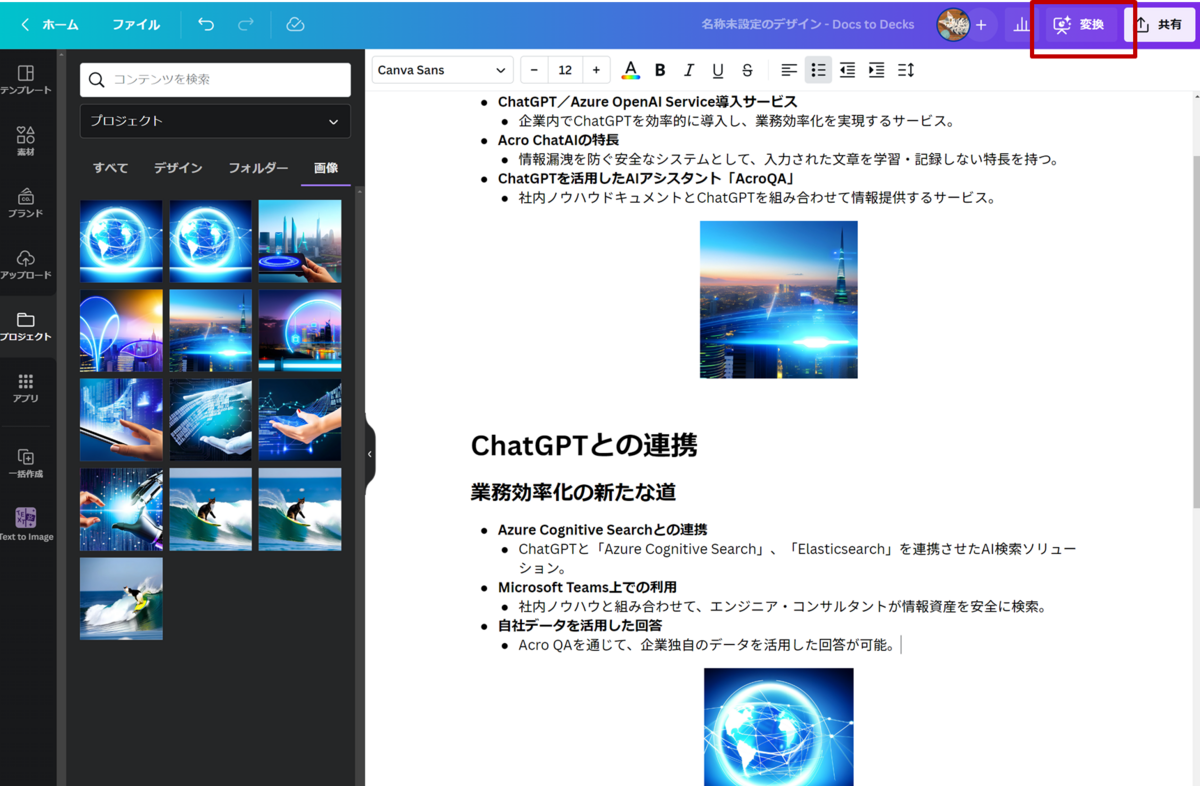Viewport: 1200px width, 786px height.
Task: Increase the list indent
Action: pos(876,70)
